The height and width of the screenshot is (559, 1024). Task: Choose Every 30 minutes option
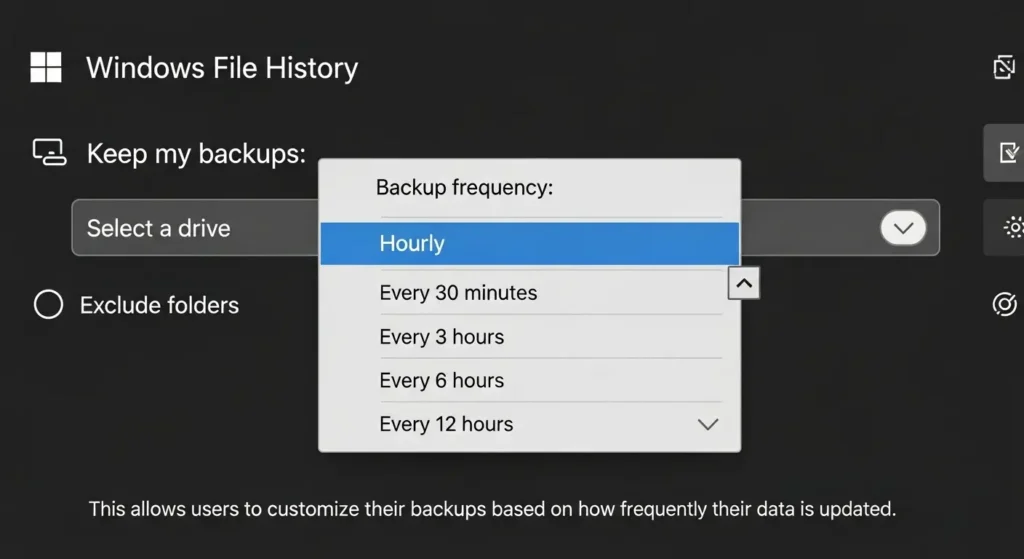tap(530, 293)
